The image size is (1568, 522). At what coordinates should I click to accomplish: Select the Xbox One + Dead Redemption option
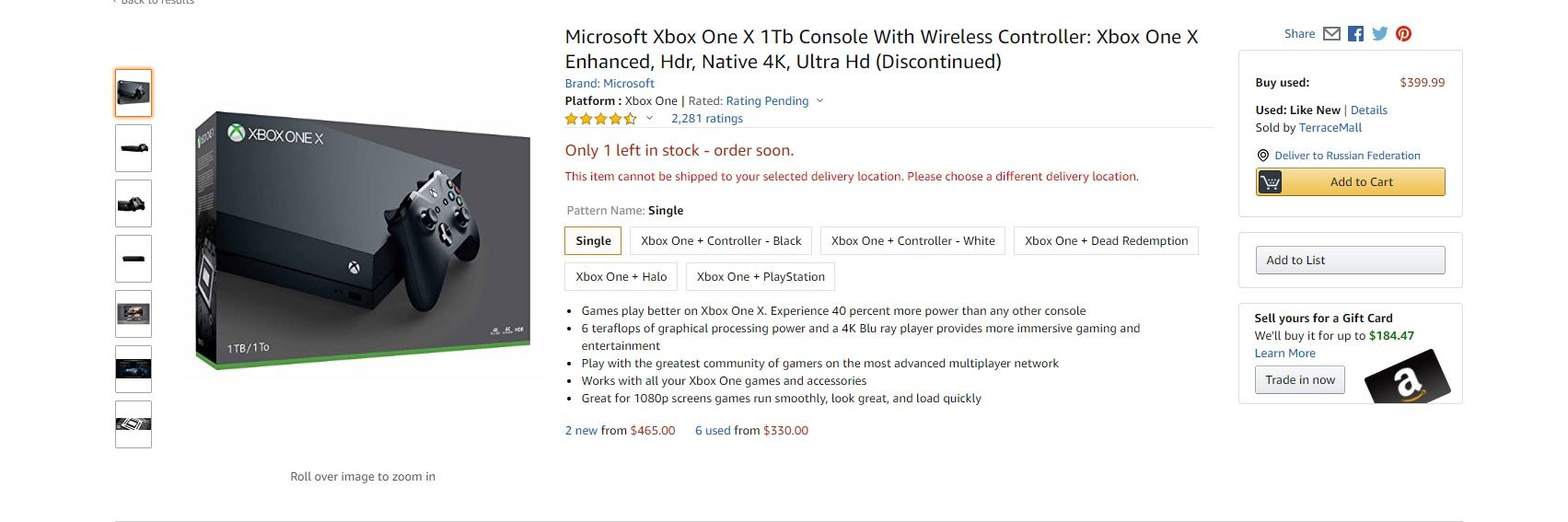(x=1106, y=241)
